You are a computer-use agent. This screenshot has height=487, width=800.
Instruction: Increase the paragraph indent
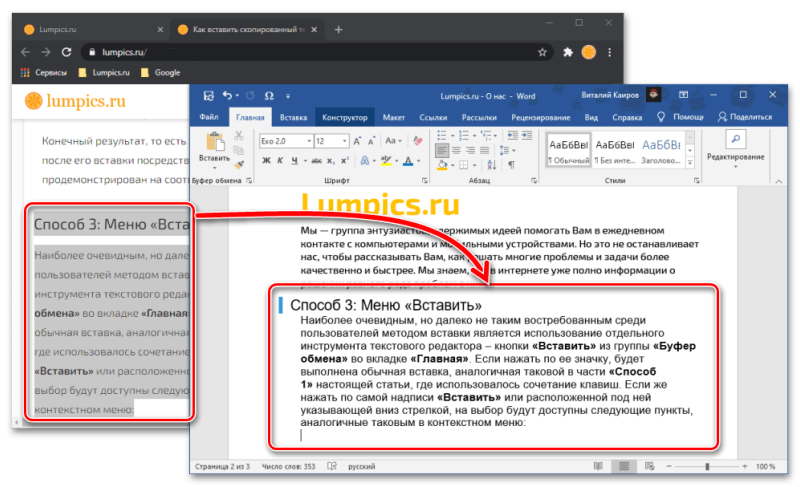(527, 135)
